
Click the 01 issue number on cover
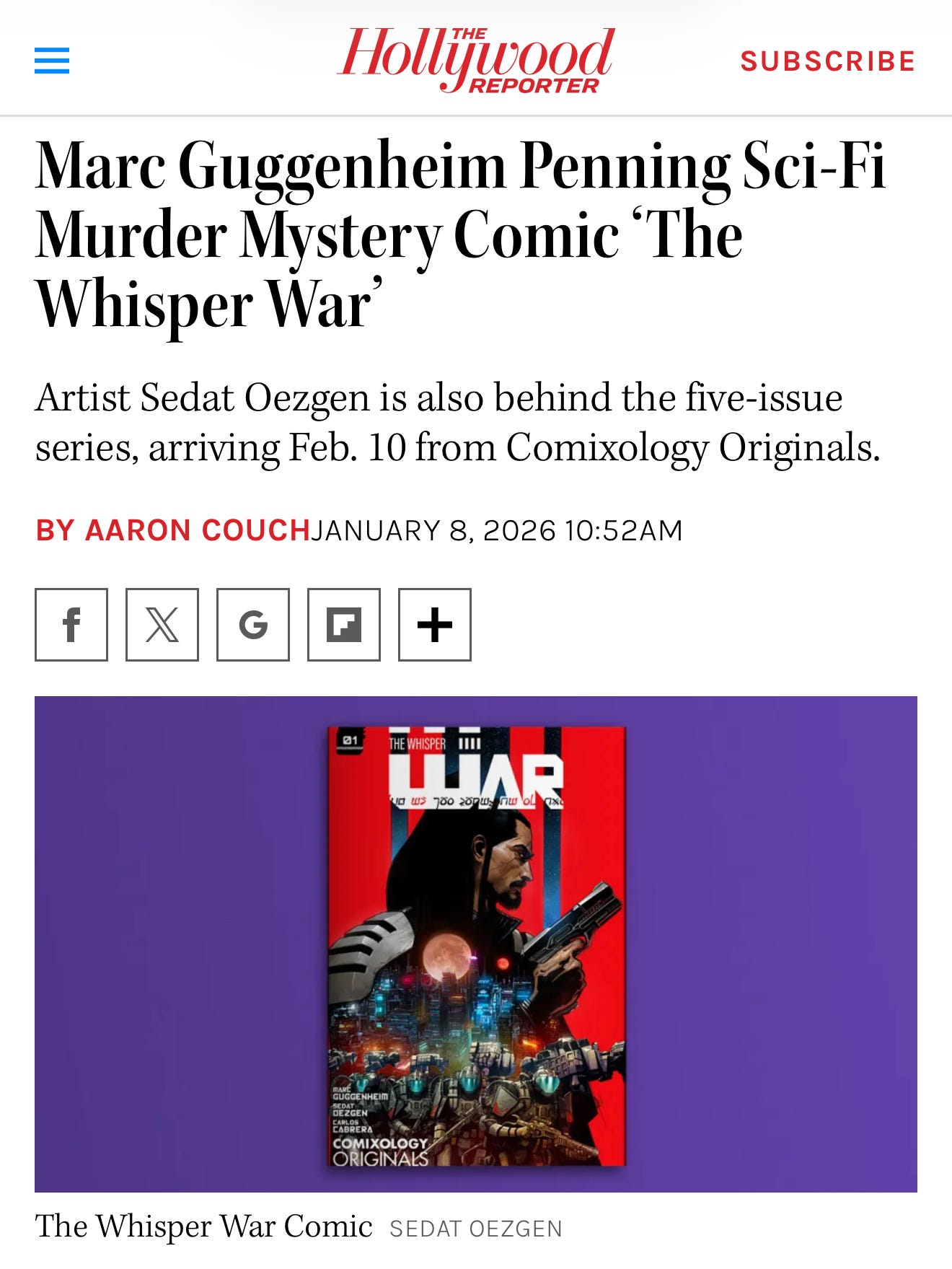tap(351, 740)
